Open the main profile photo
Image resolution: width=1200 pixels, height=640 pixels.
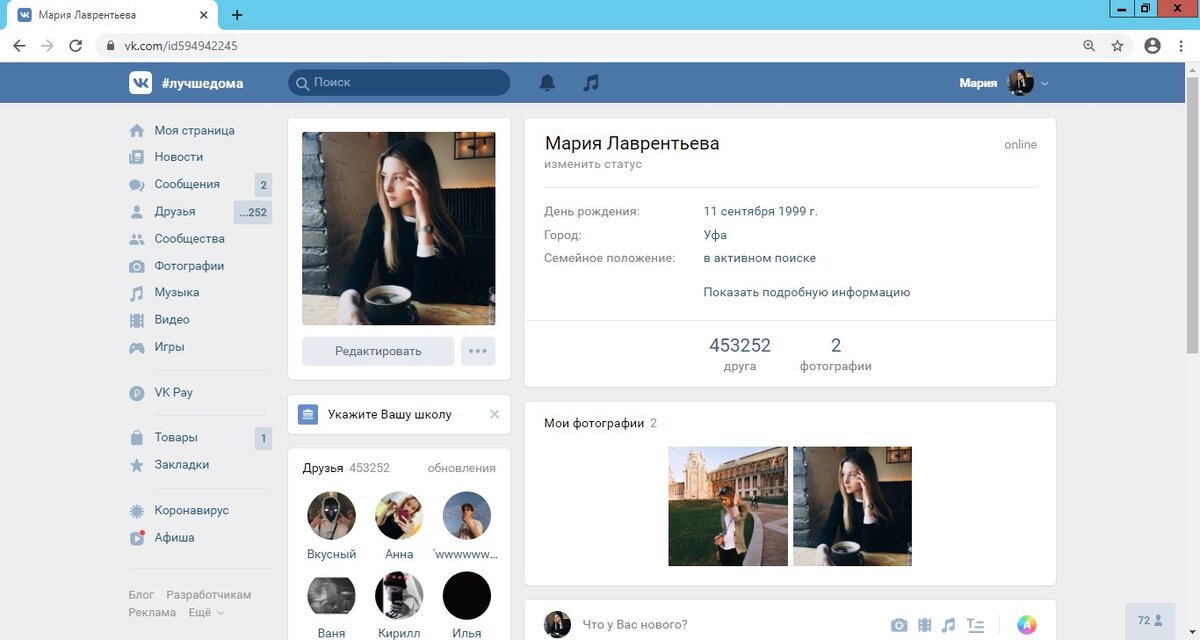(x=399, y=228)
